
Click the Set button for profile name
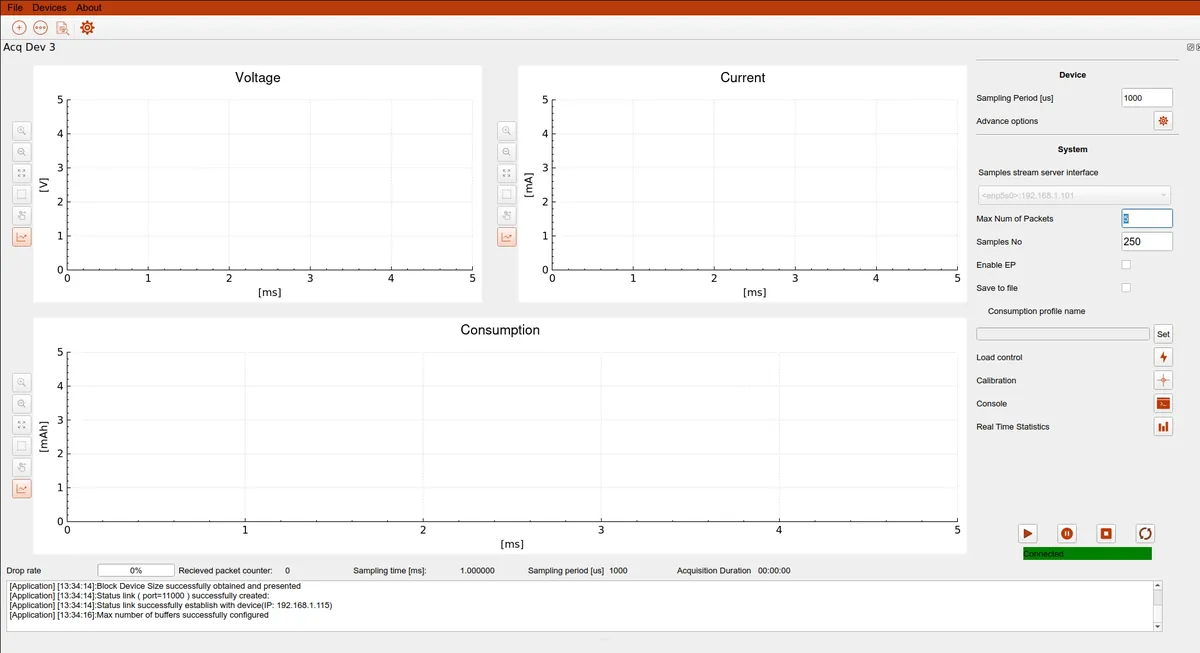click(x=1163, y=334)
